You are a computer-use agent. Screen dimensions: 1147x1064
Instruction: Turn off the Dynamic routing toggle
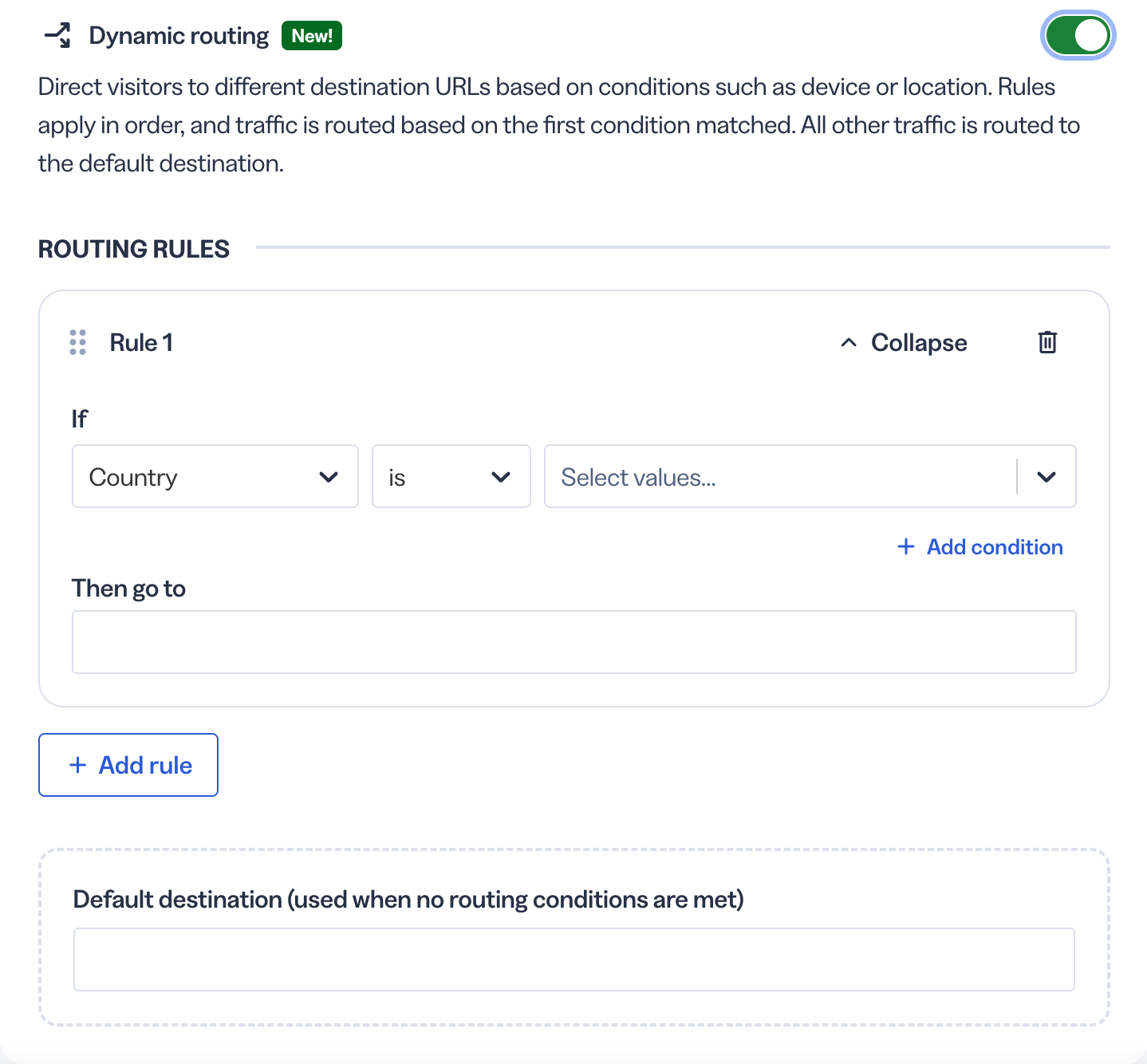point(1078,36)
